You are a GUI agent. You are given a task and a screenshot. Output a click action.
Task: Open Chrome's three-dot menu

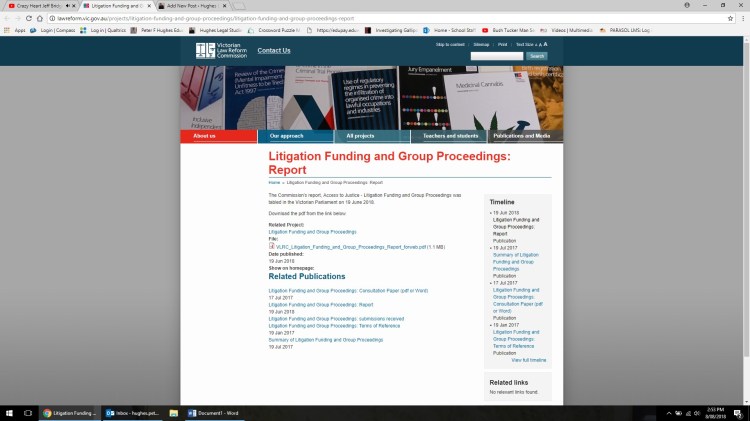click(741, 18)
